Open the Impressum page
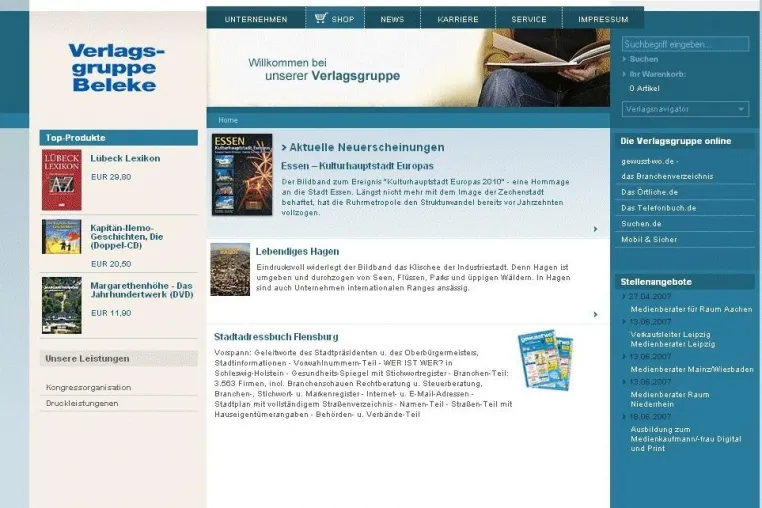 (603, 19)
